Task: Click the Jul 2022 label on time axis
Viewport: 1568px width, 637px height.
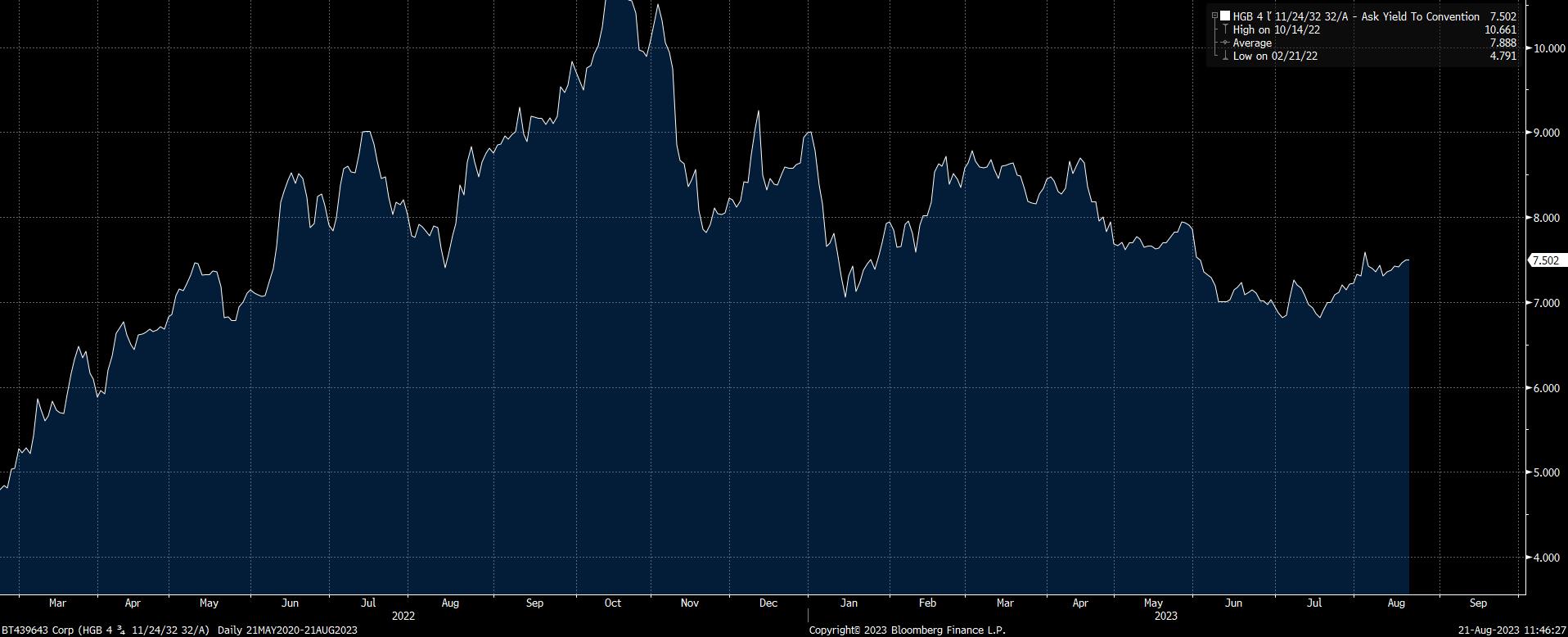Action: pos(368,603)
